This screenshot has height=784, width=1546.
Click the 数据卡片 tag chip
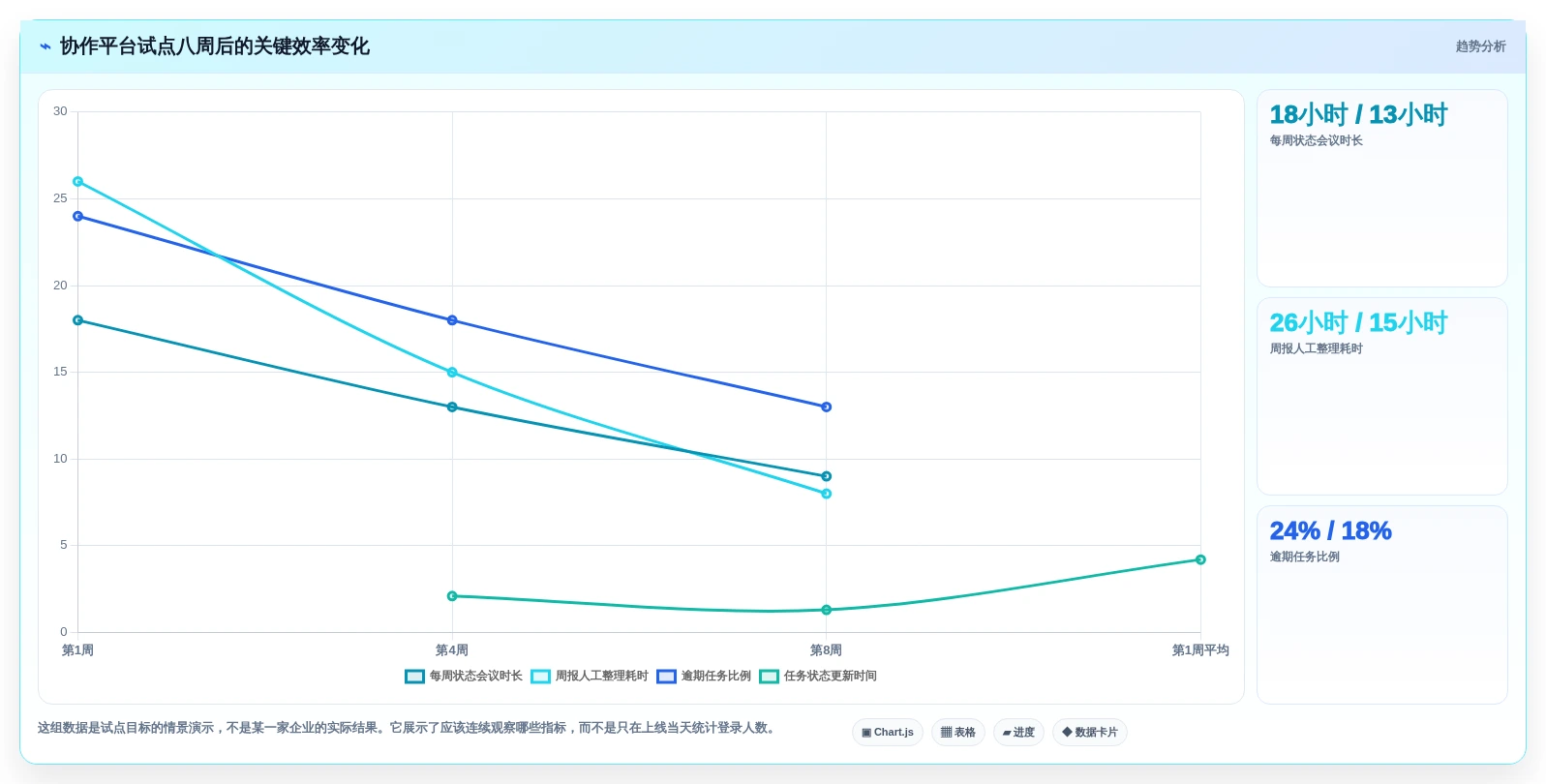(1090, 733)
